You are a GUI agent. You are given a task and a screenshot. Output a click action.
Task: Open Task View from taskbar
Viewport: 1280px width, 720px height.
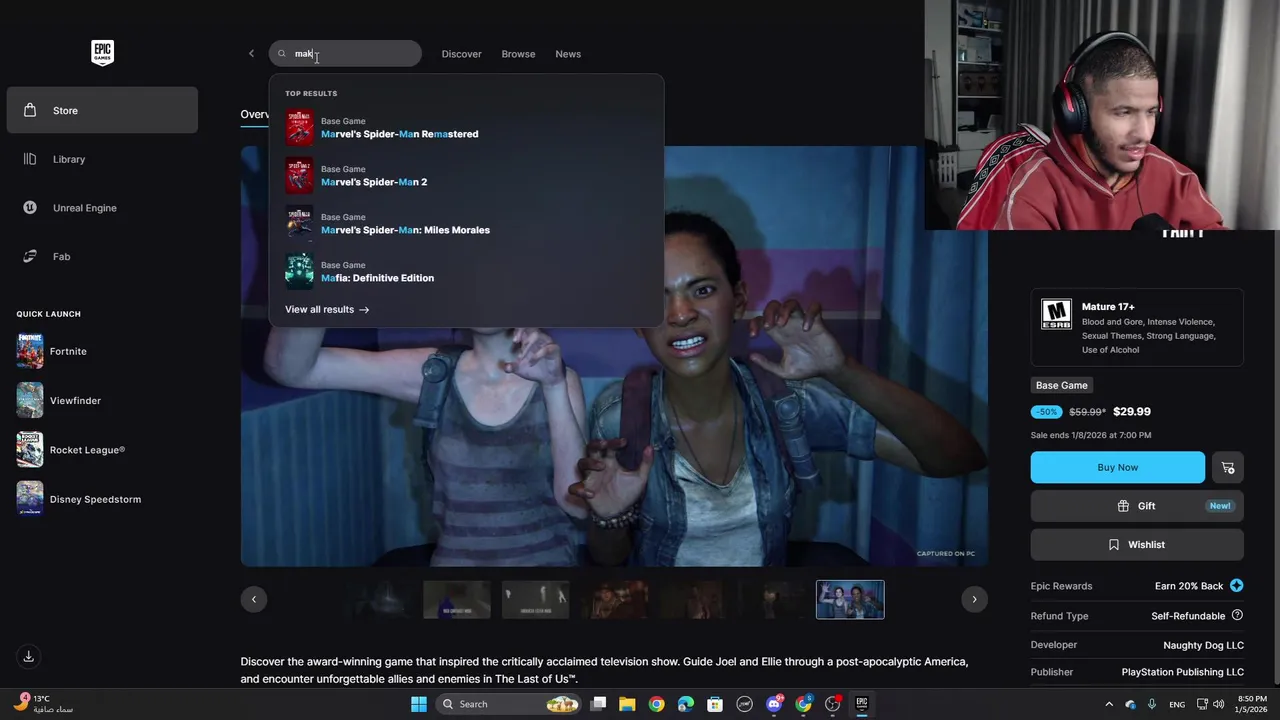point(598,704)
